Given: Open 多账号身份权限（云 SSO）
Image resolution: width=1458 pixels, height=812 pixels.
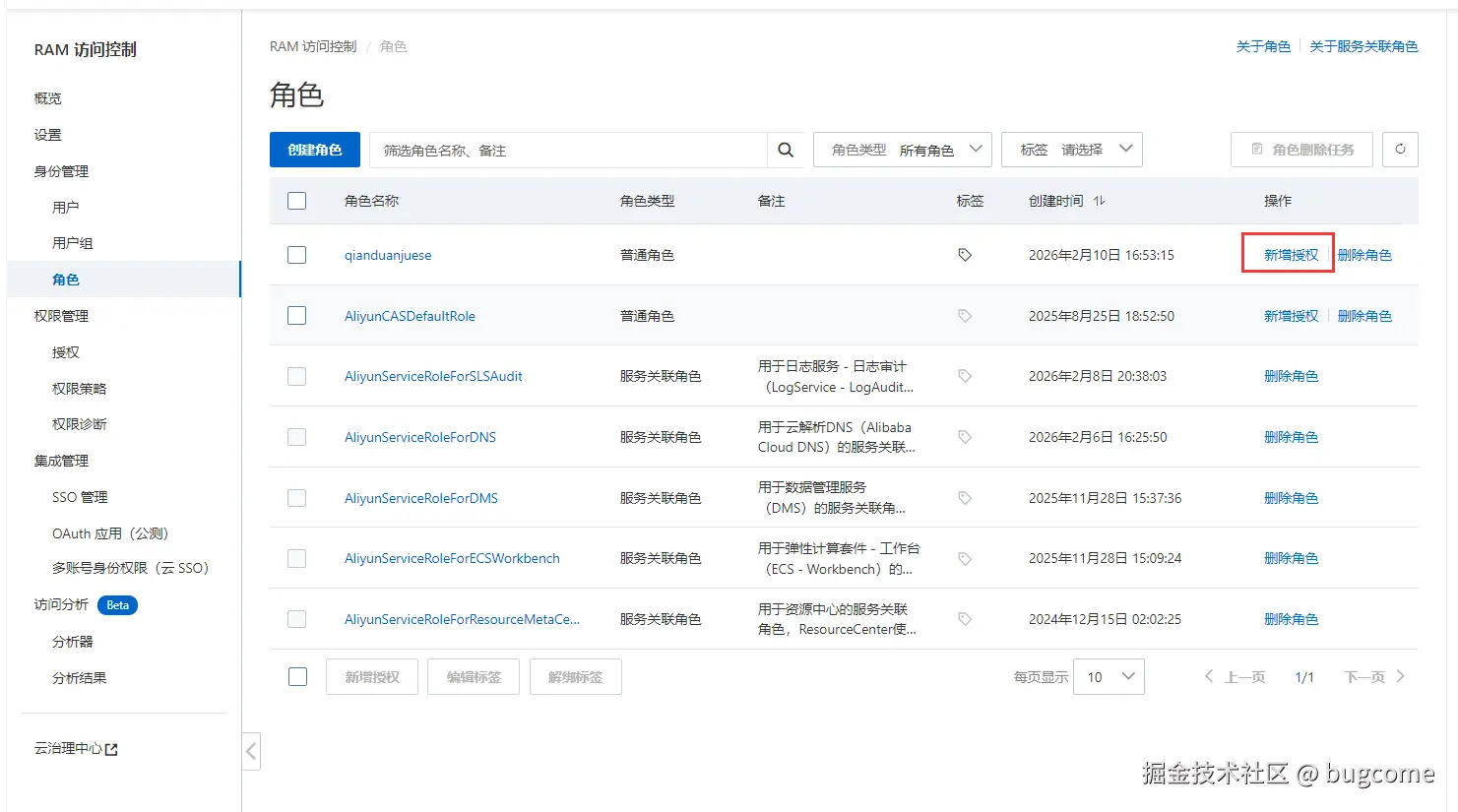Looking at the screenshot, I should tap(131, 568).
